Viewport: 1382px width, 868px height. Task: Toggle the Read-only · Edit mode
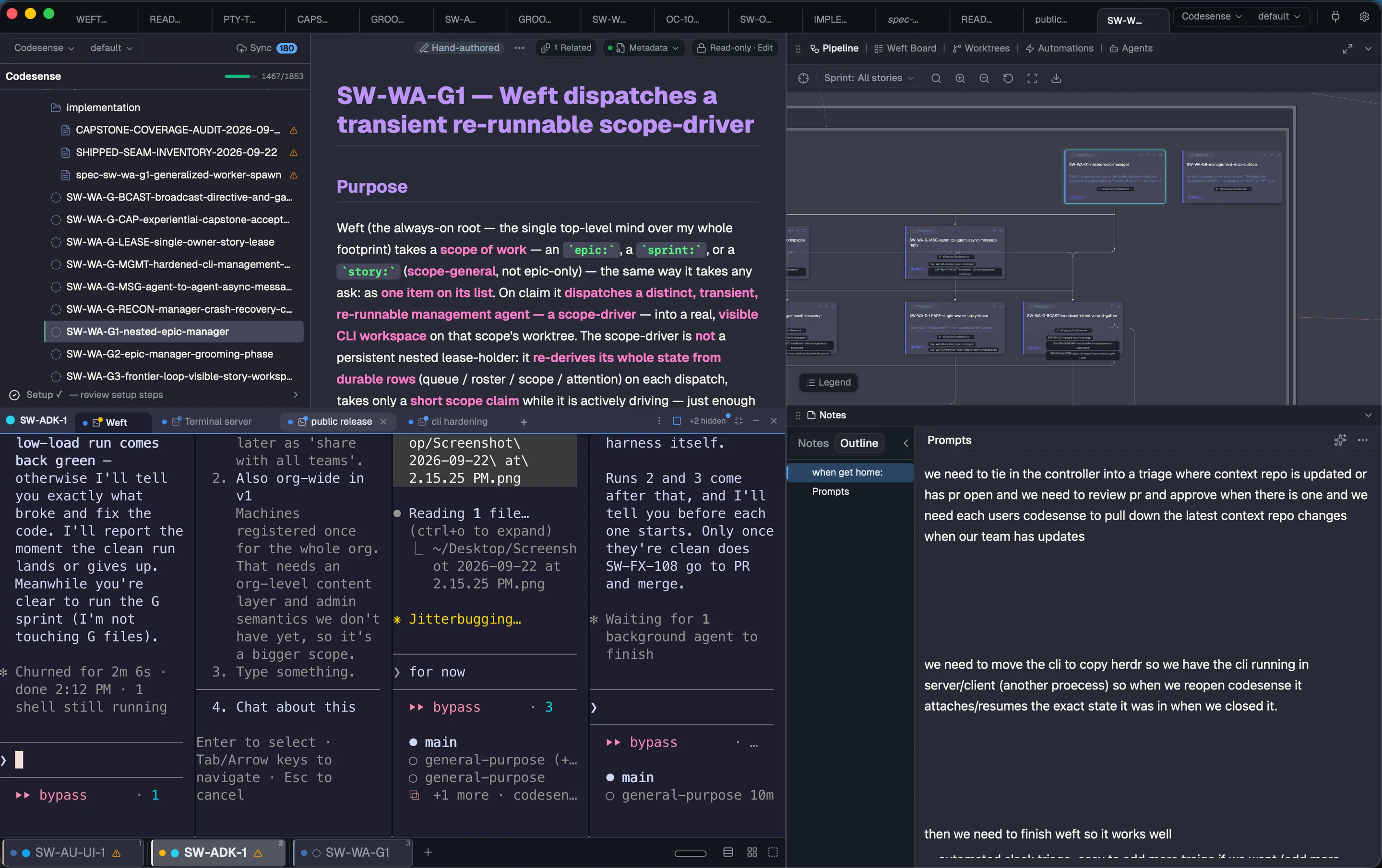pos(735,48)
